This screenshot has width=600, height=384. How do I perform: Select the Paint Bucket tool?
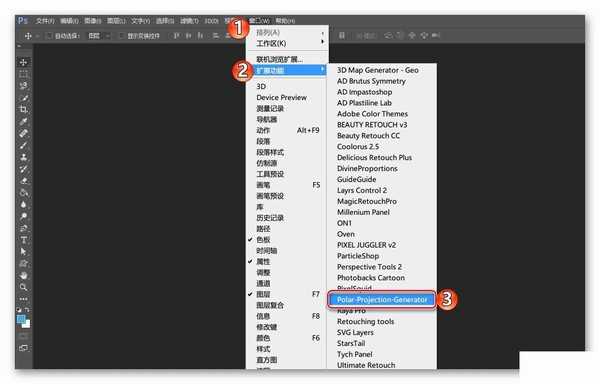tap(23, 192)
